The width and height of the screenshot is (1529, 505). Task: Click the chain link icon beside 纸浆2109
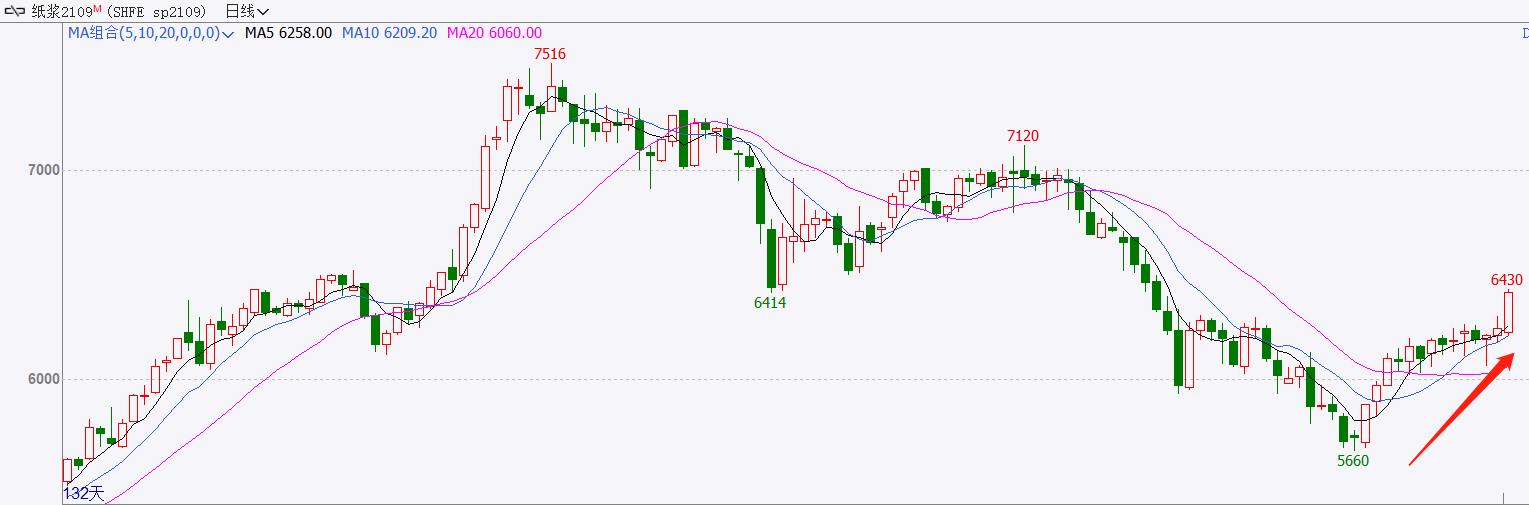click(16, 12)
